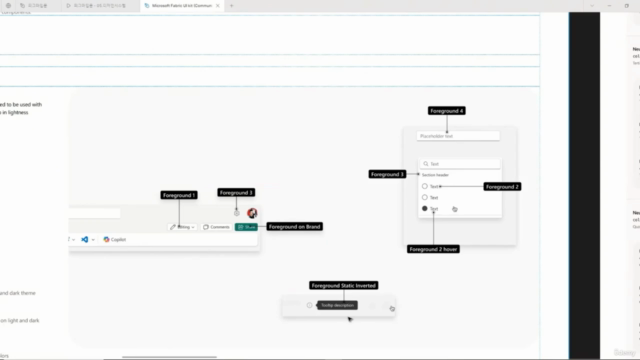Select the Section header text
The image size is (640, 360).
pos(435,175)
